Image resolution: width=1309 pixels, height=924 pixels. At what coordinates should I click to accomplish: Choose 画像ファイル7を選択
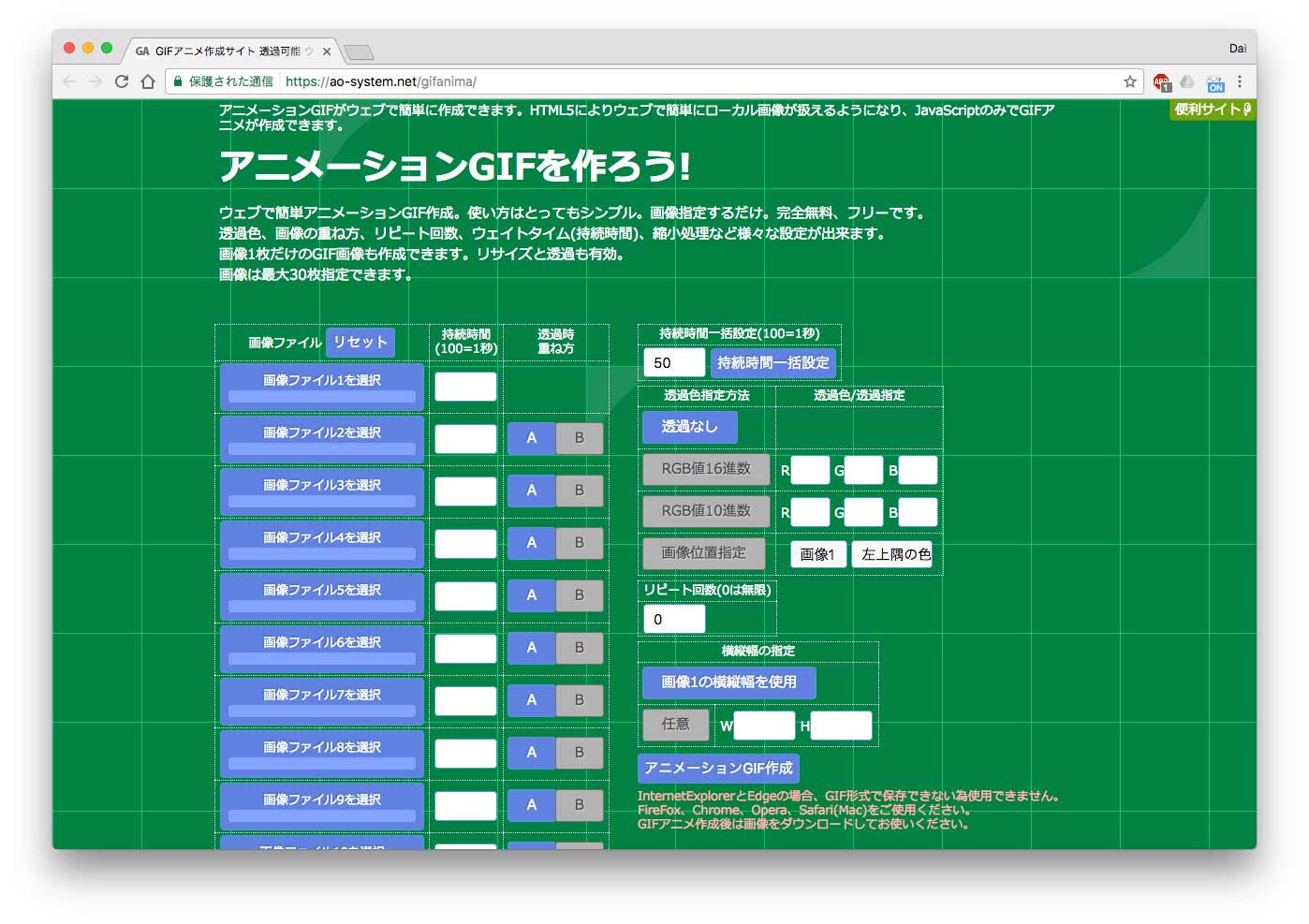coord(322,702)
